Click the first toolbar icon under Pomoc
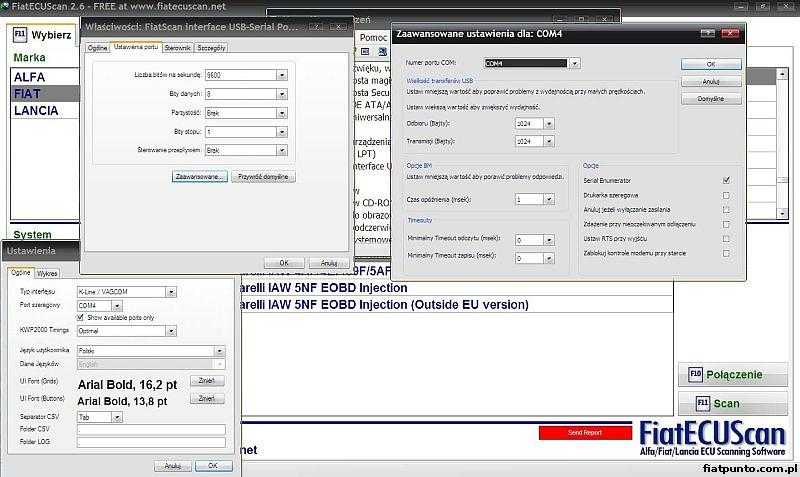 point(365,52)
